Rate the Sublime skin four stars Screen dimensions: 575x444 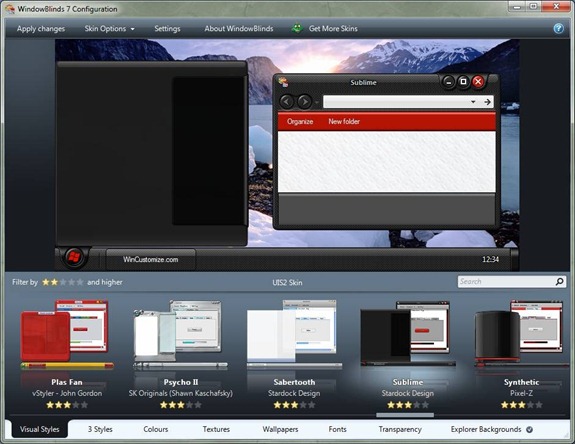tap(416, 405)
